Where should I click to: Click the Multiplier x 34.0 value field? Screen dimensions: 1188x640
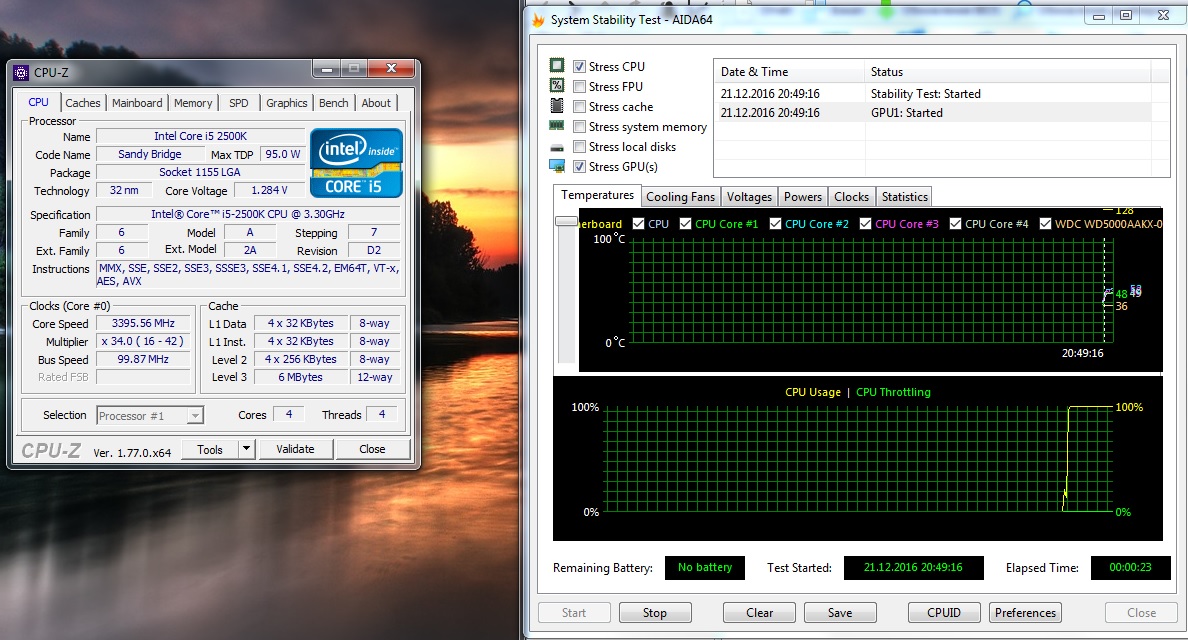pos(143,342)
